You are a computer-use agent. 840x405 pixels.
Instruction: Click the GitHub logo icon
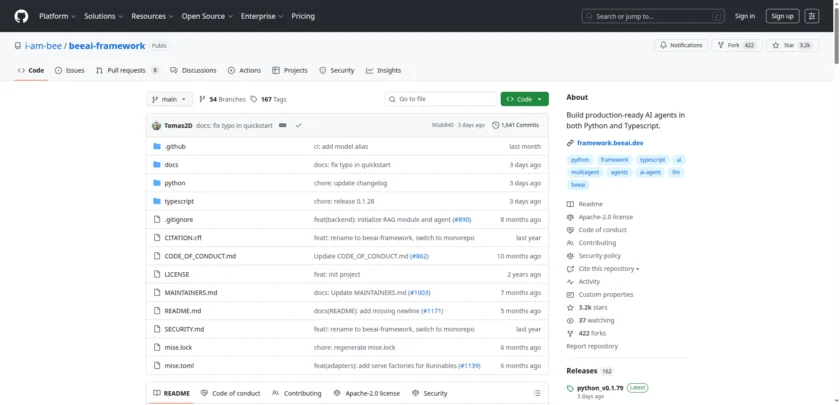pos(21,16)
